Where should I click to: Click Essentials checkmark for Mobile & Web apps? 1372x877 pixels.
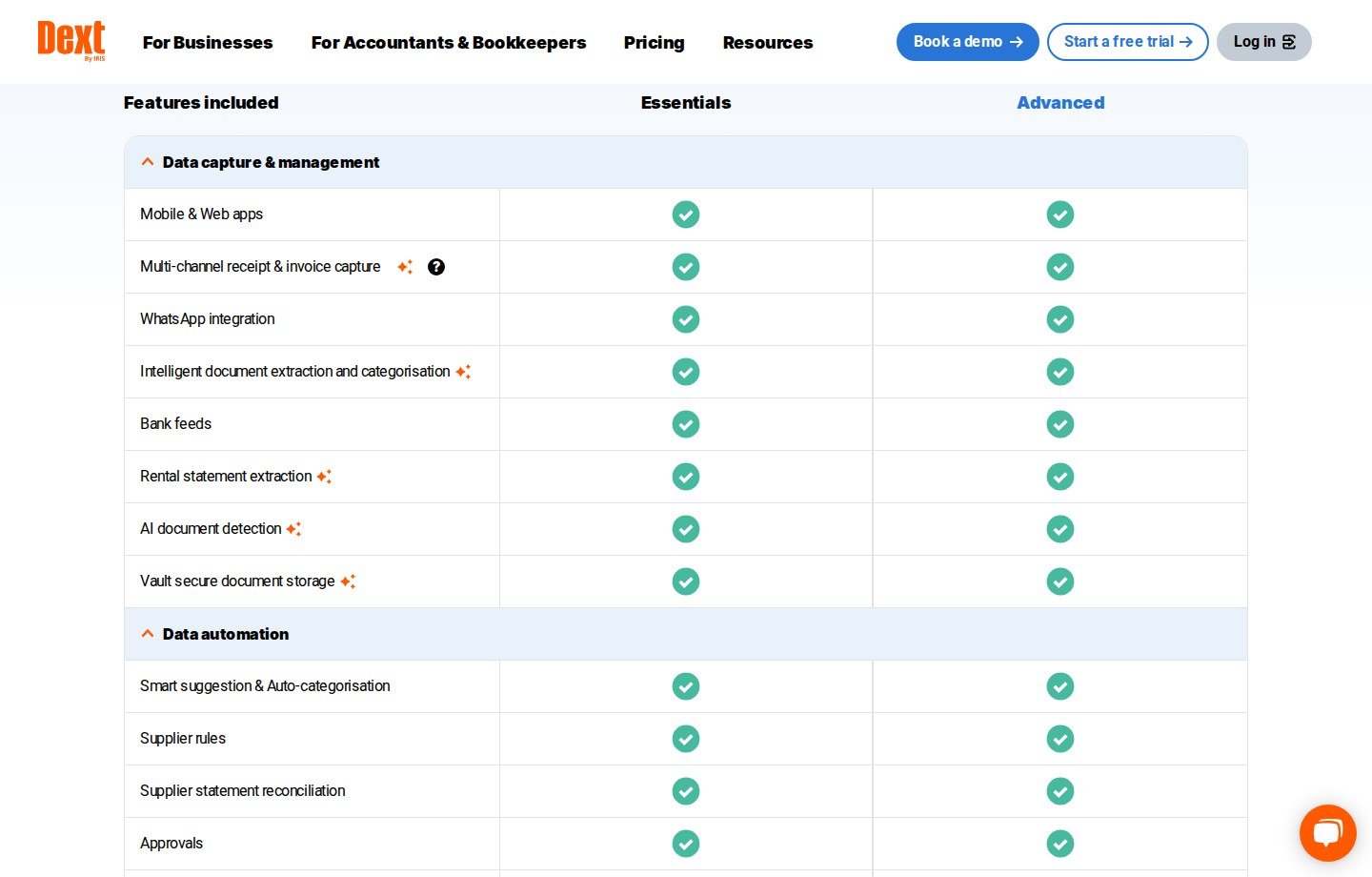pos(686,214)
